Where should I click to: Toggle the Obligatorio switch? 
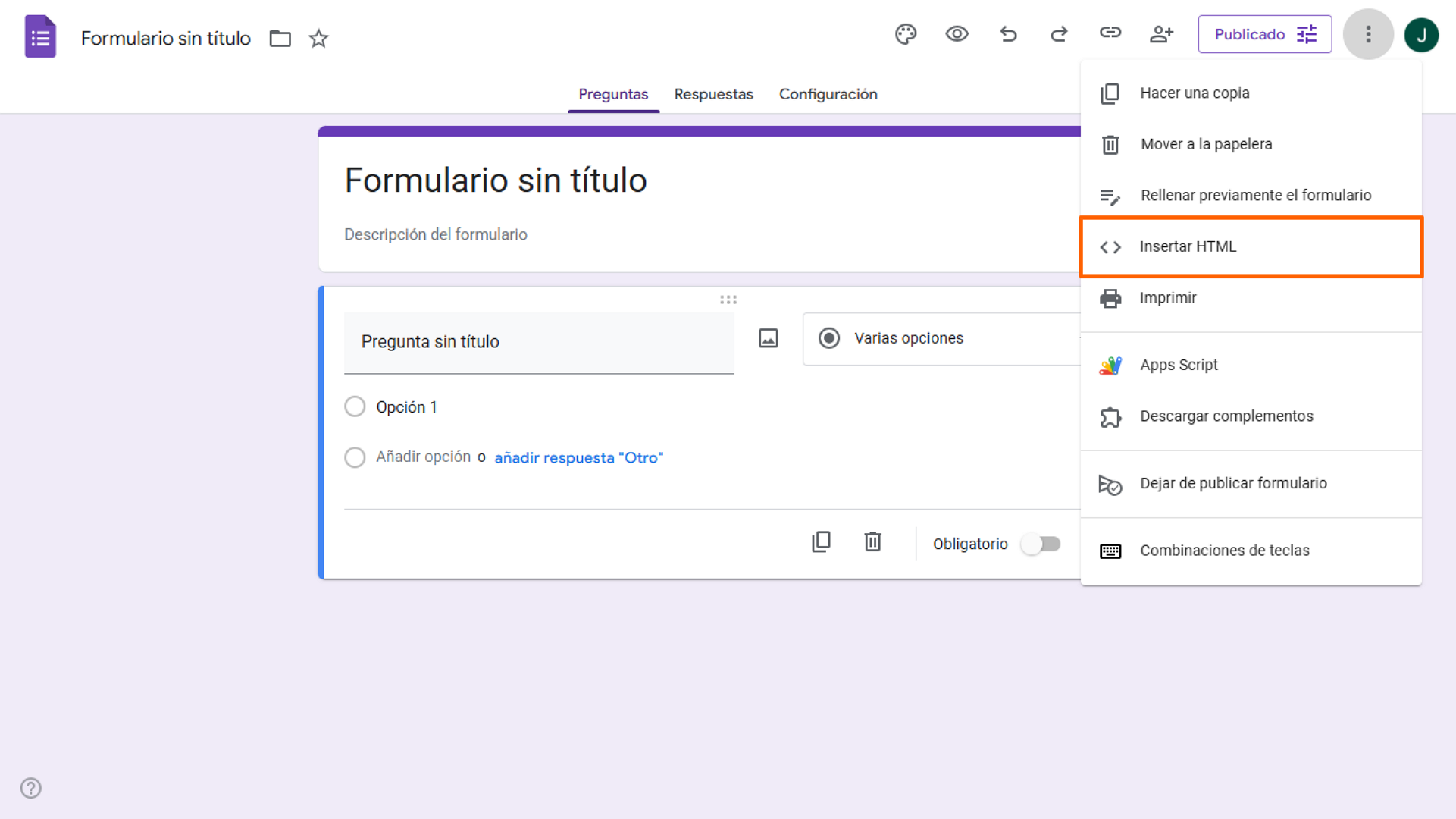coord(1041,544)
